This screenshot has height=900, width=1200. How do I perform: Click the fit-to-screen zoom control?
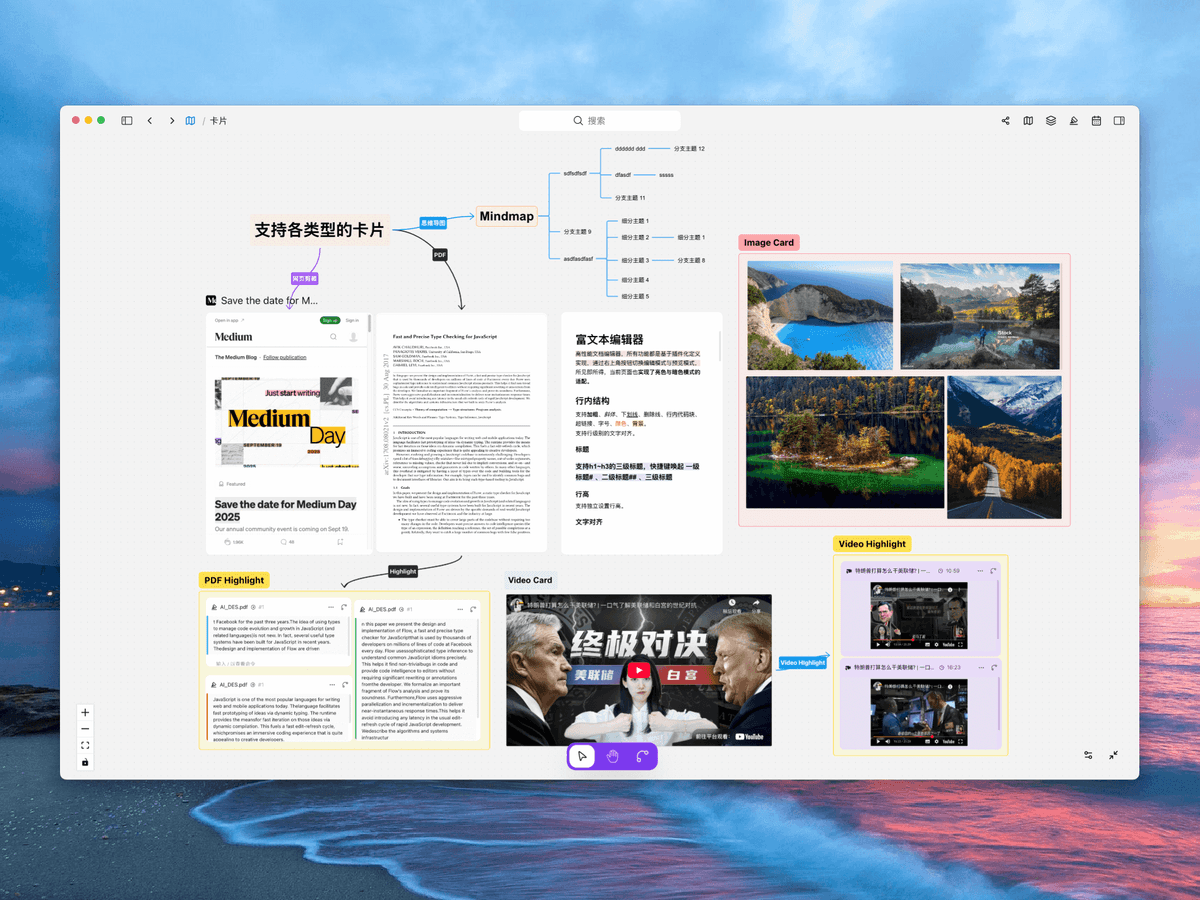(x=85, y=744)
